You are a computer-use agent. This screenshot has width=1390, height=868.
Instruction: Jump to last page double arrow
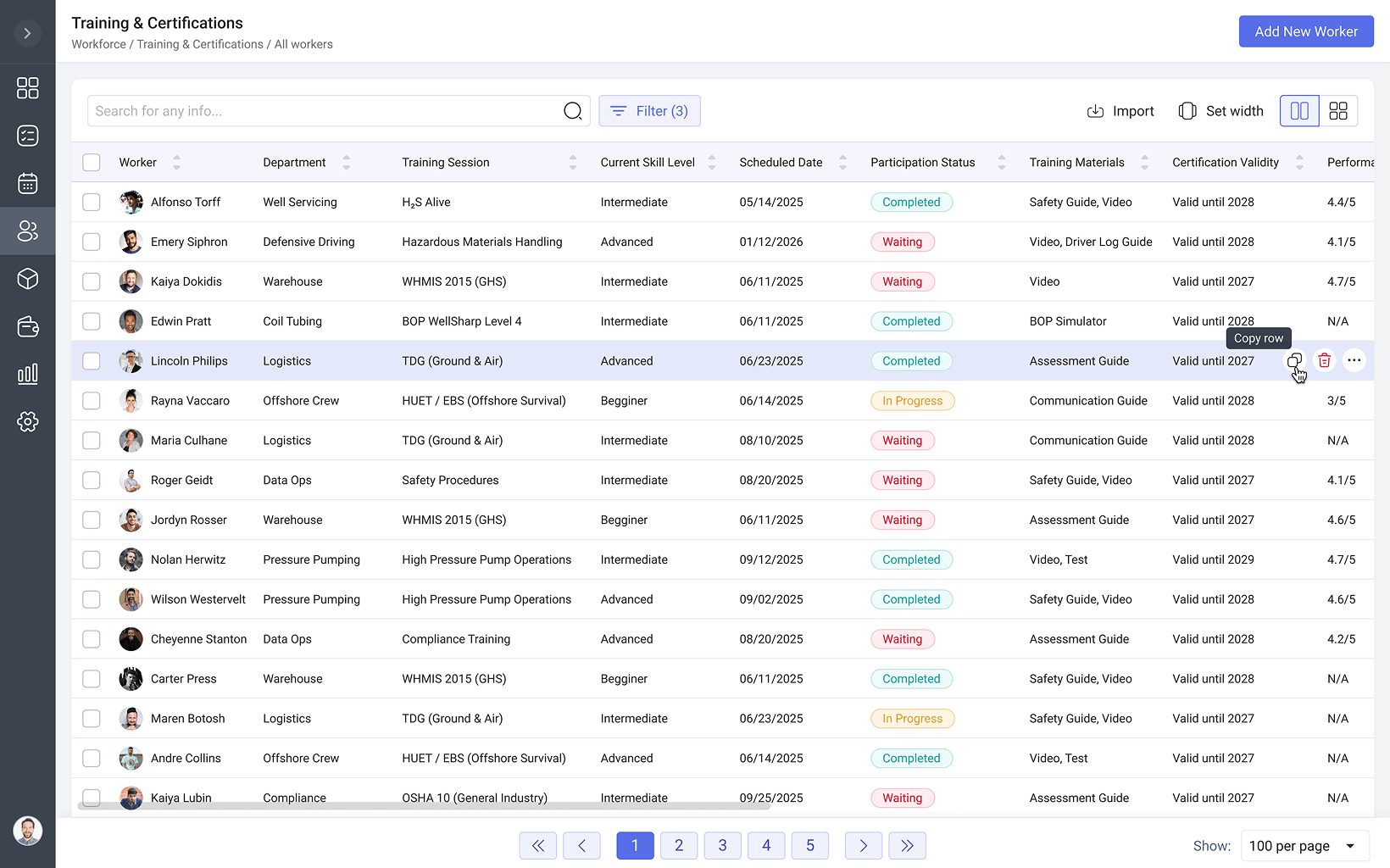pos(907,846)
